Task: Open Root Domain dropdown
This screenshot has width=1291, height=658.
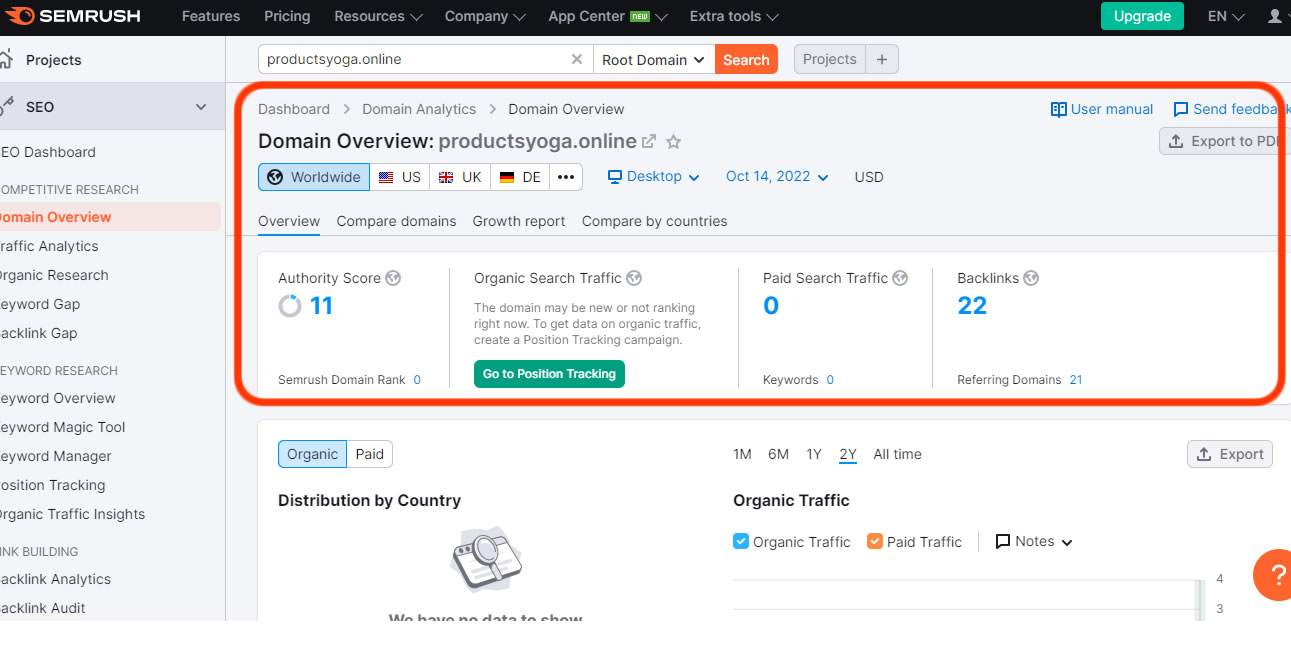Action: tap(654, 59)
